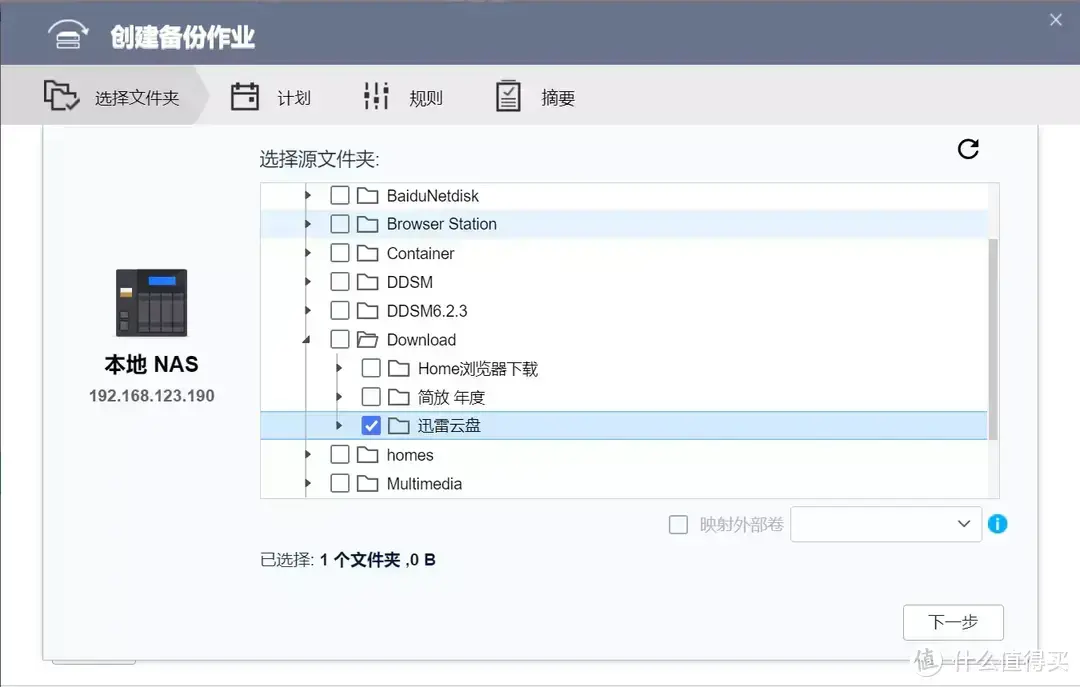Screen dimensions: 1080x687
Task: Click the 规则 sliders icon
Action: [x=375, y=94]
